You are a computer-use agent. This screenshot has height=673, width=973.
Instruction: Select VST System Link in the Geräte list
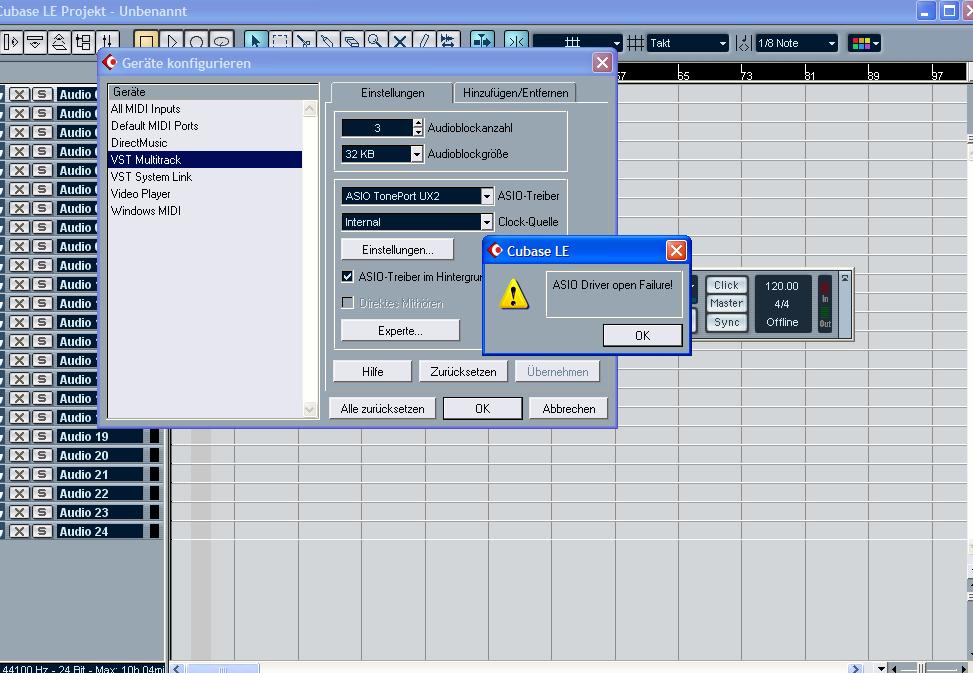[x=205, y=177]
